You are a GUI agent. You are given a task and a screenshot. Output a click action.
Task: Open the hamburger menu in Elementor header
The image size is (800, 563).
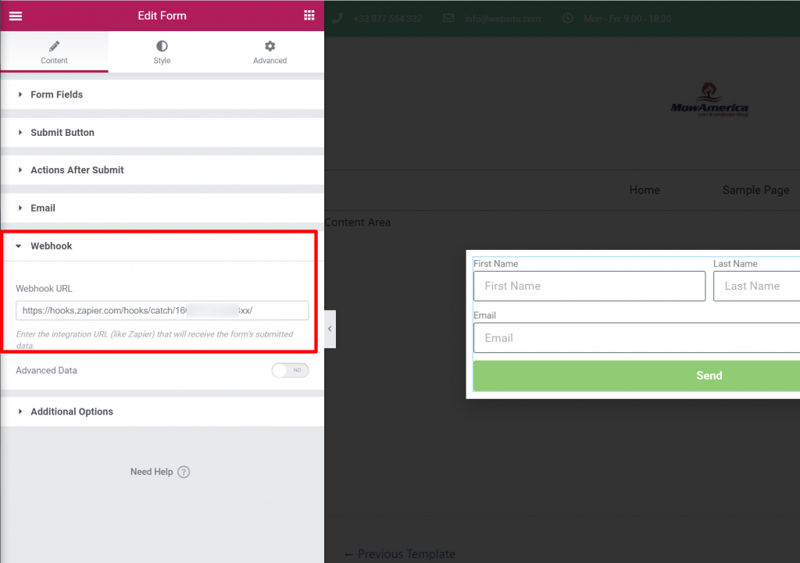coord(15,16)
